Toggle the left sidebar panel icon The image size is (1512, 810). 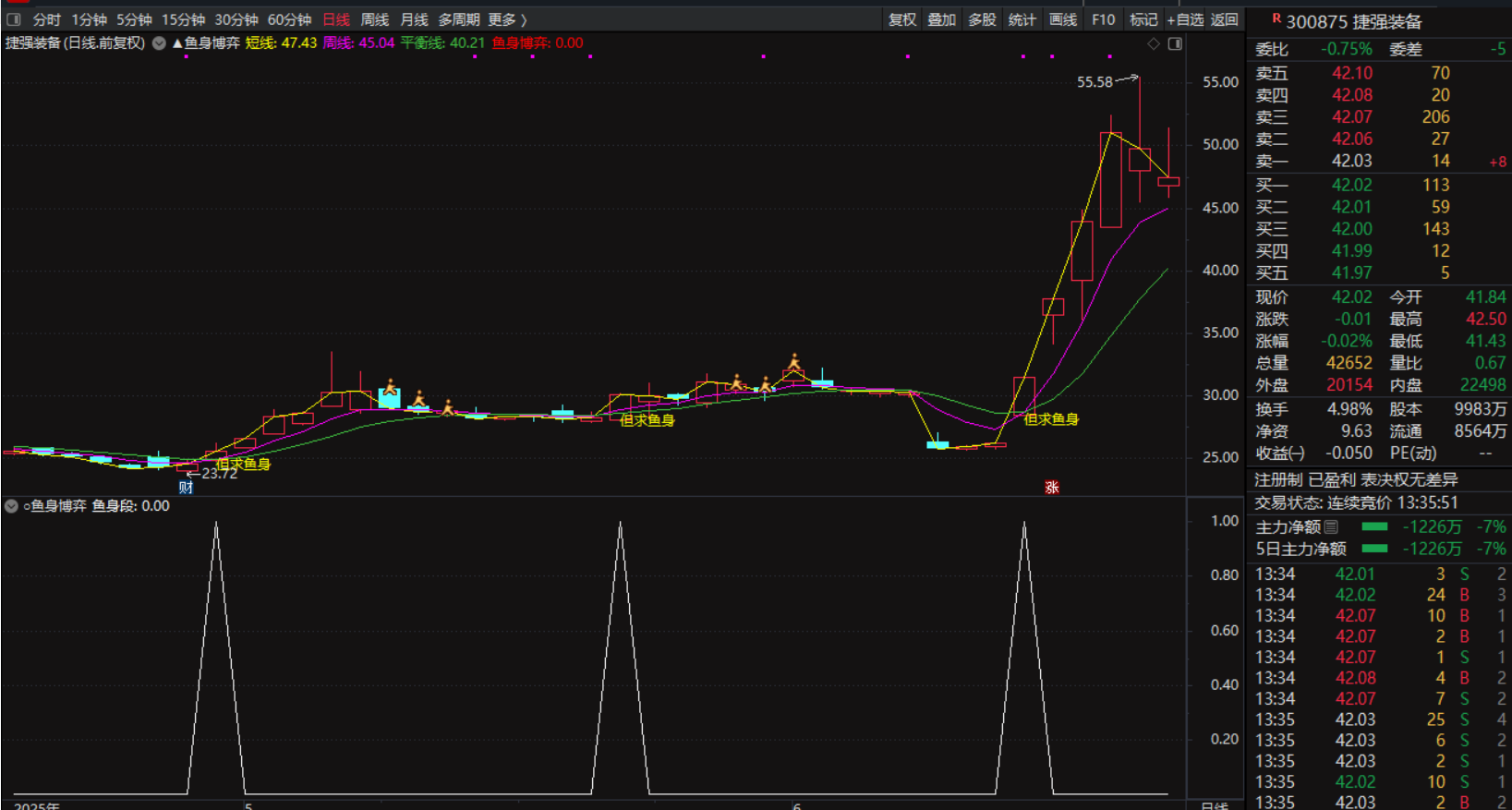(13, 19)
